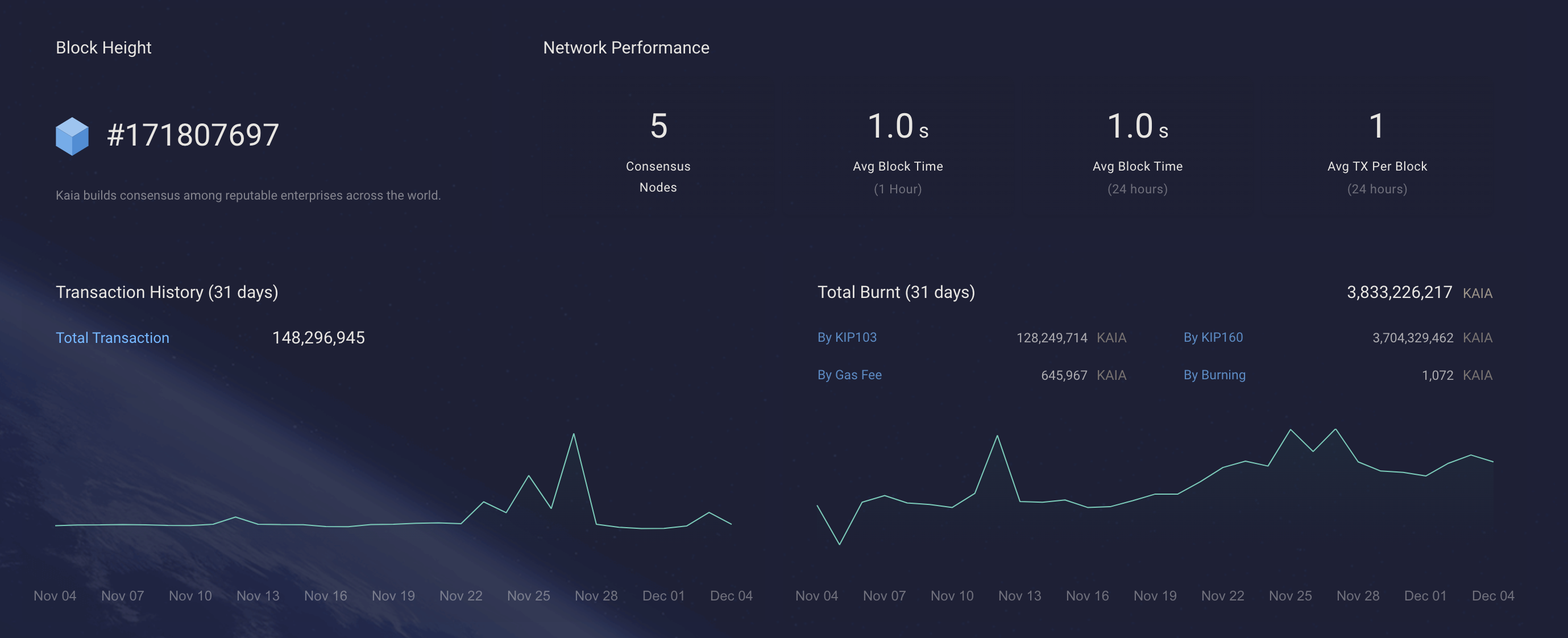Click Nov 16 label on transaction chart
The width and height of the screenshot is (1568, 638).
point(325,596)
